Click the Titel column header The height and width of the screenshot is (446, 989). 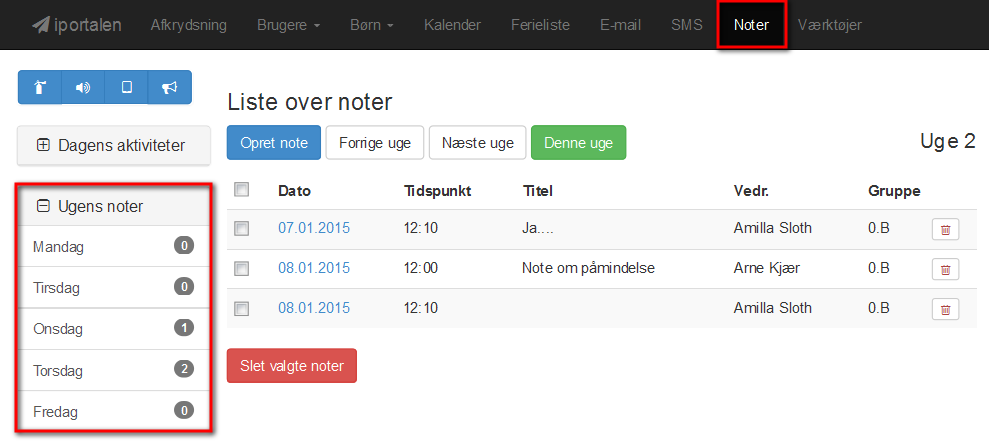pos(537,191)
